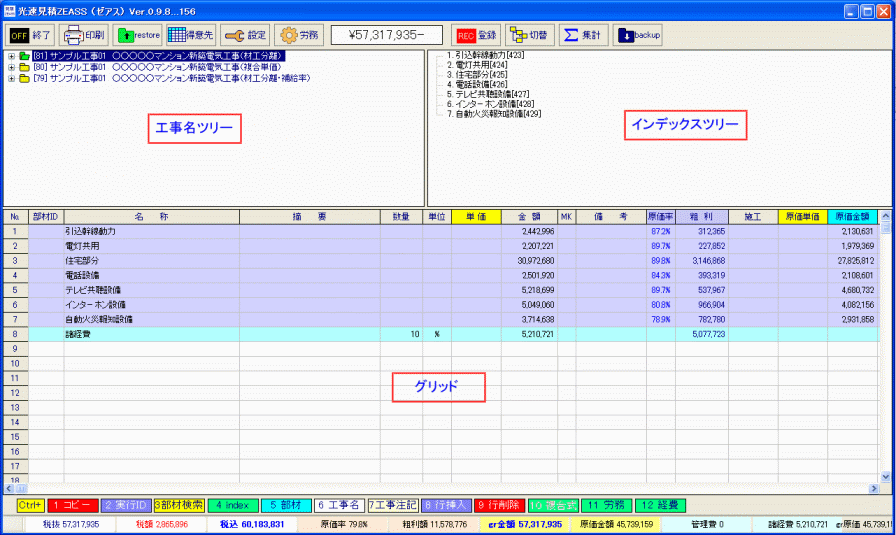Image resolution: width=896 pixels, height=535 pixels.
Task: Click the 6 工事名 button
Action: pyautogui.click(x=339, y=505)
